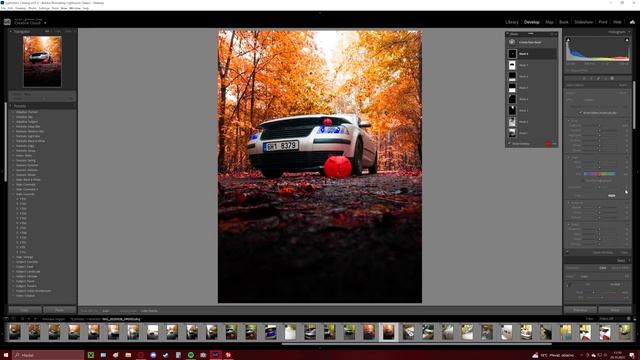Select the Masking tool in the tool strip
Screen dimensions: 640x360
coord(612,78)
